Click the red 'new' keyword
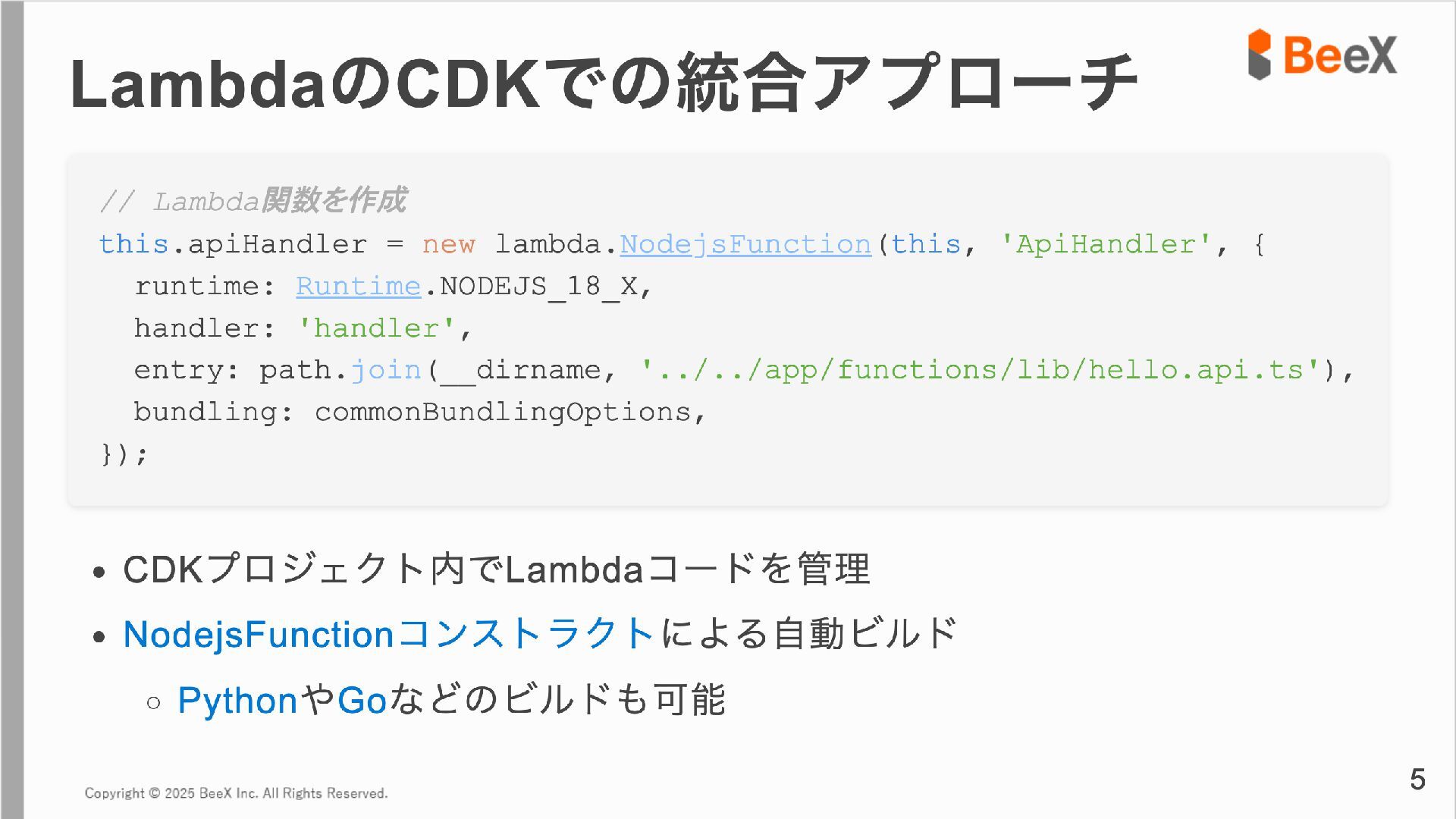 point(448,244)
